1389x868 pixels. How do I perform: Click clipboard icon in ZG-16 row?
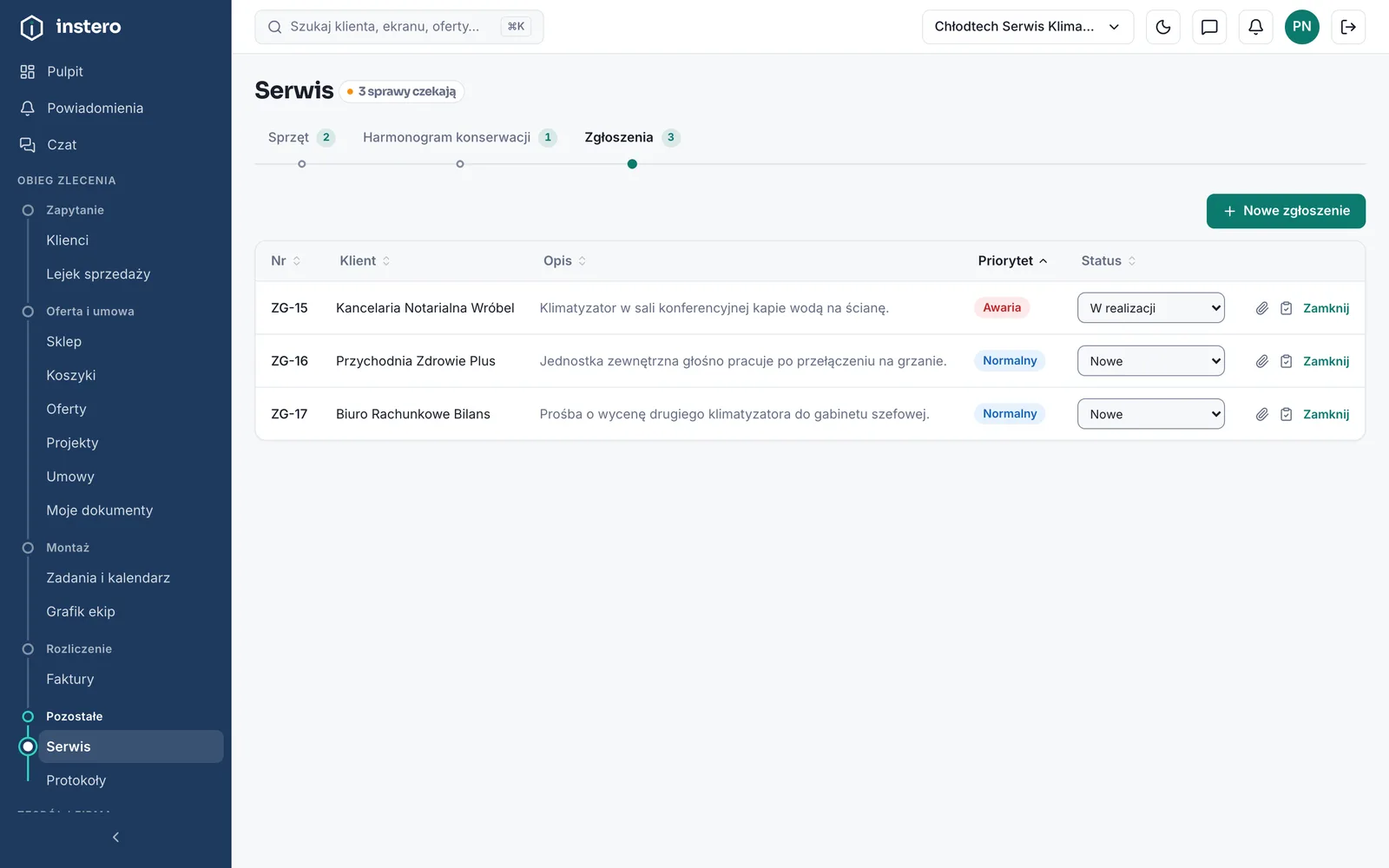pyautogui.click(x=1287, y=361)
